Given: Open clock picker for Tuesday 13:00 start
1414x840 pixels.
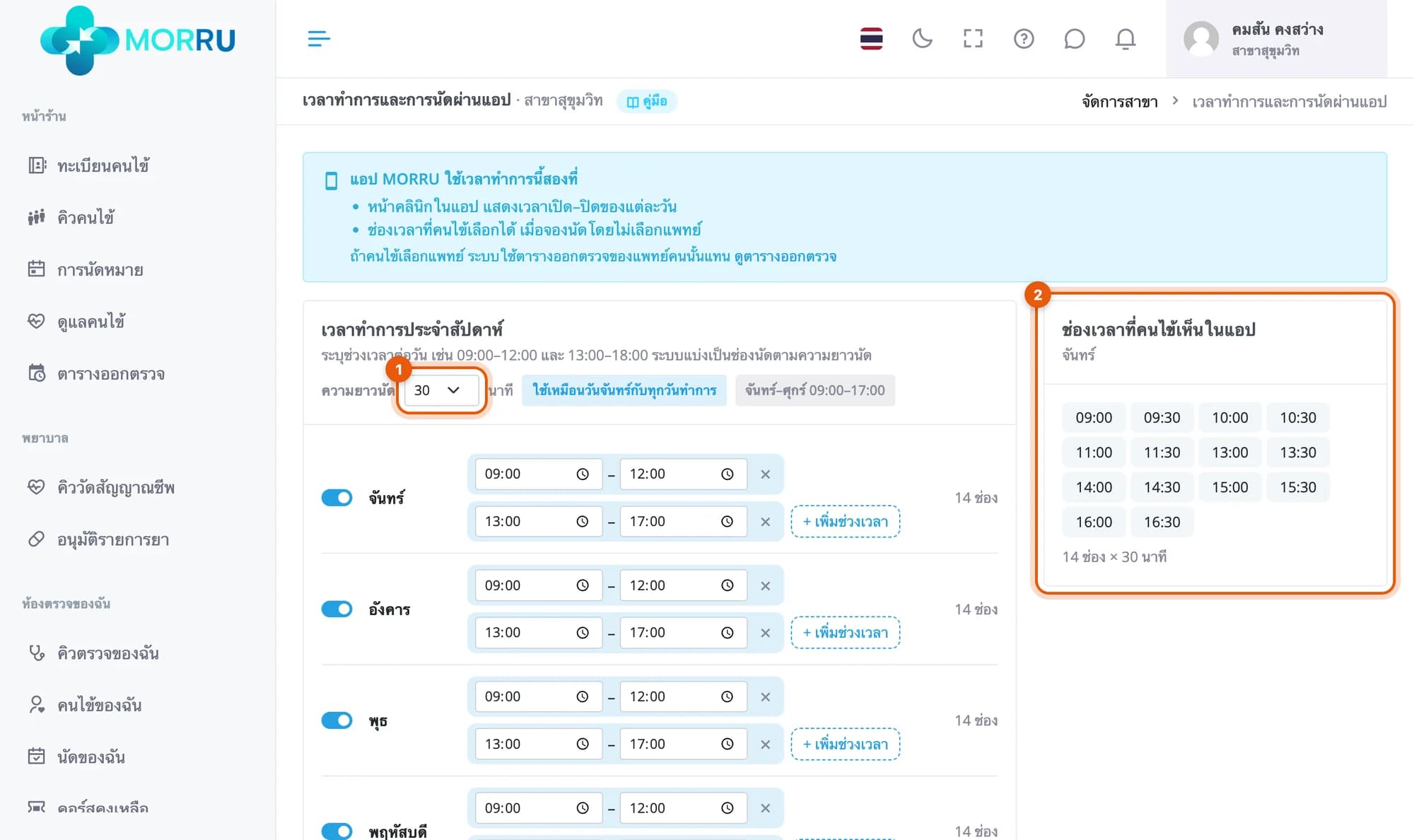Looking at the screenshot, I should (x=582, y=633).
